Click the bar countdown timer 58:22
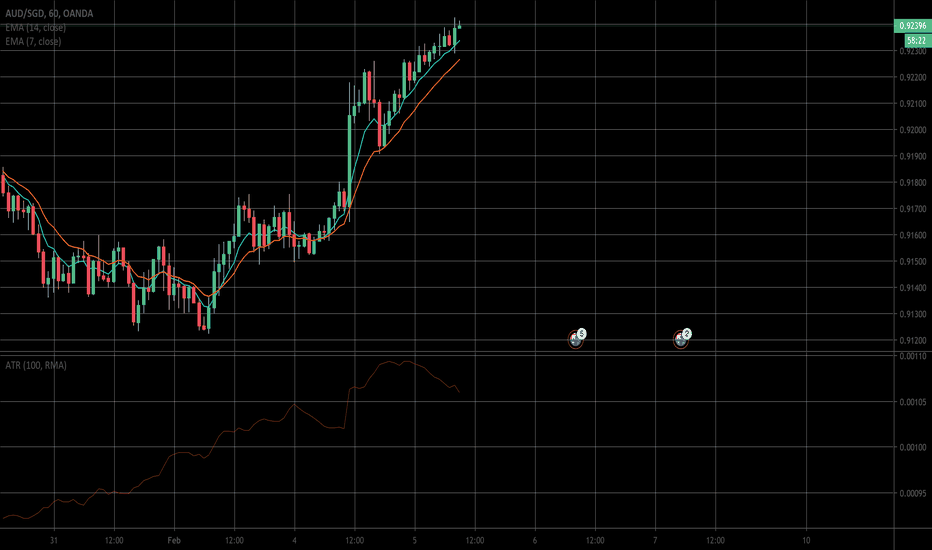 point(917,40)
